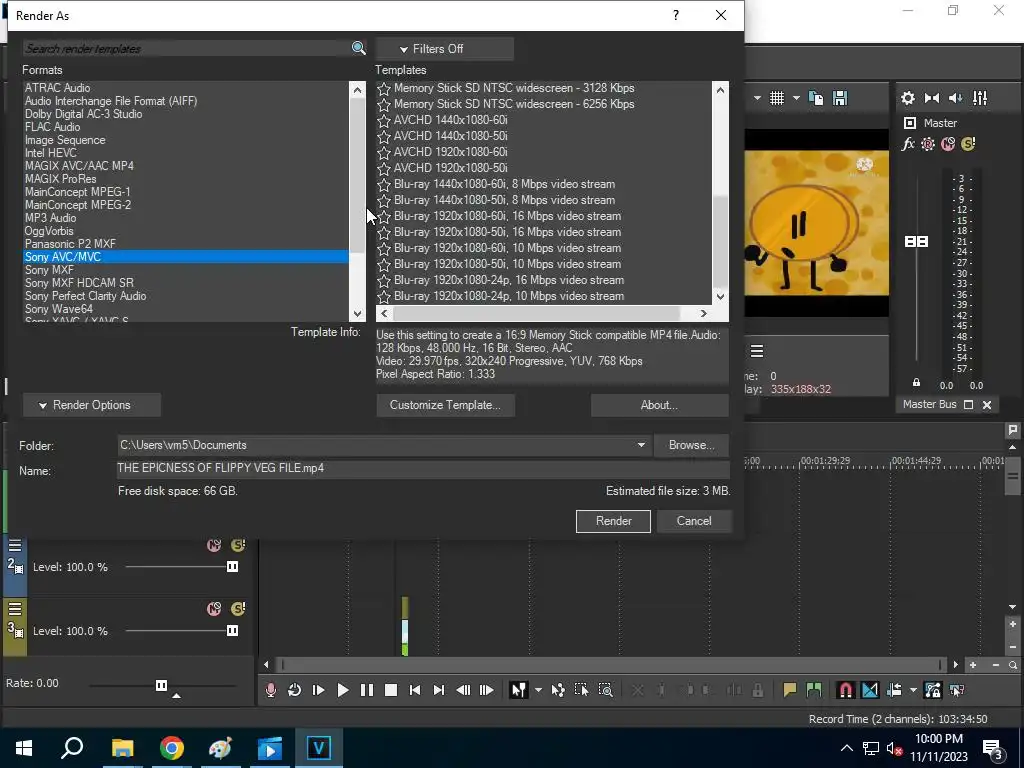This screenshot has width=1024, height=768.
Task: Open File Explorer from the taskbar
Action: click(123, 748)
